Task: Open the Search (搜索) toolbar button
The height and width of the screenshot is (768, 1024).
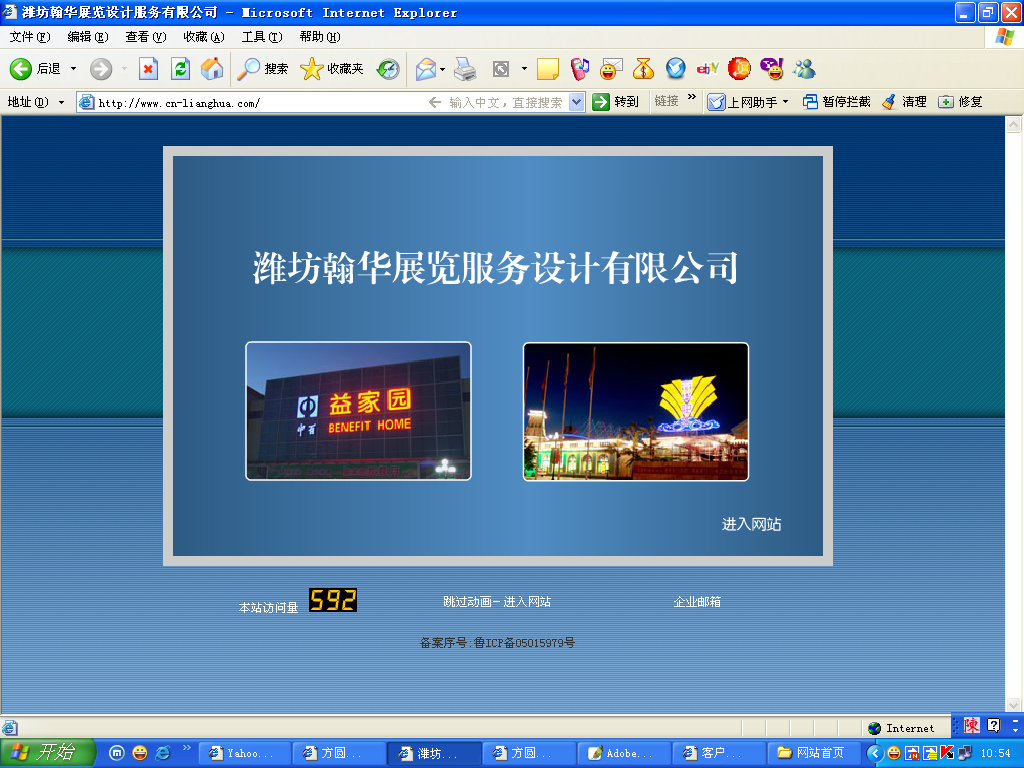Action: coord(263,69)
